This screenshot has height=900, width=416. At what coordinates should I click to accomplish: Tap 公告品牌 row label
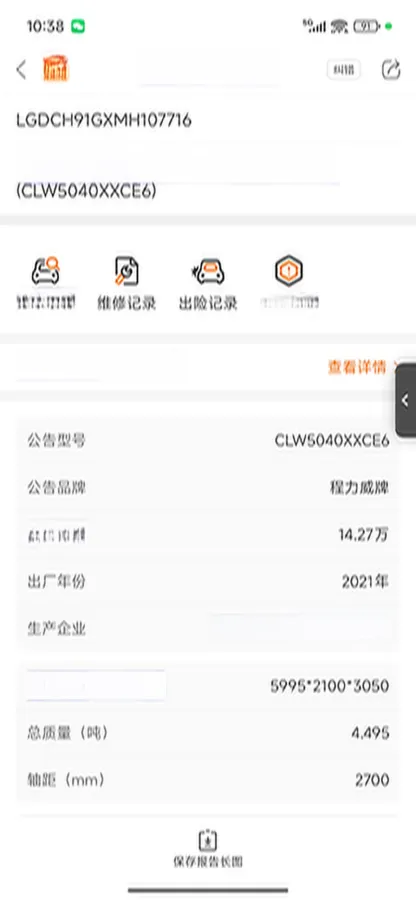pyautogui.click(x=56, y=488)
